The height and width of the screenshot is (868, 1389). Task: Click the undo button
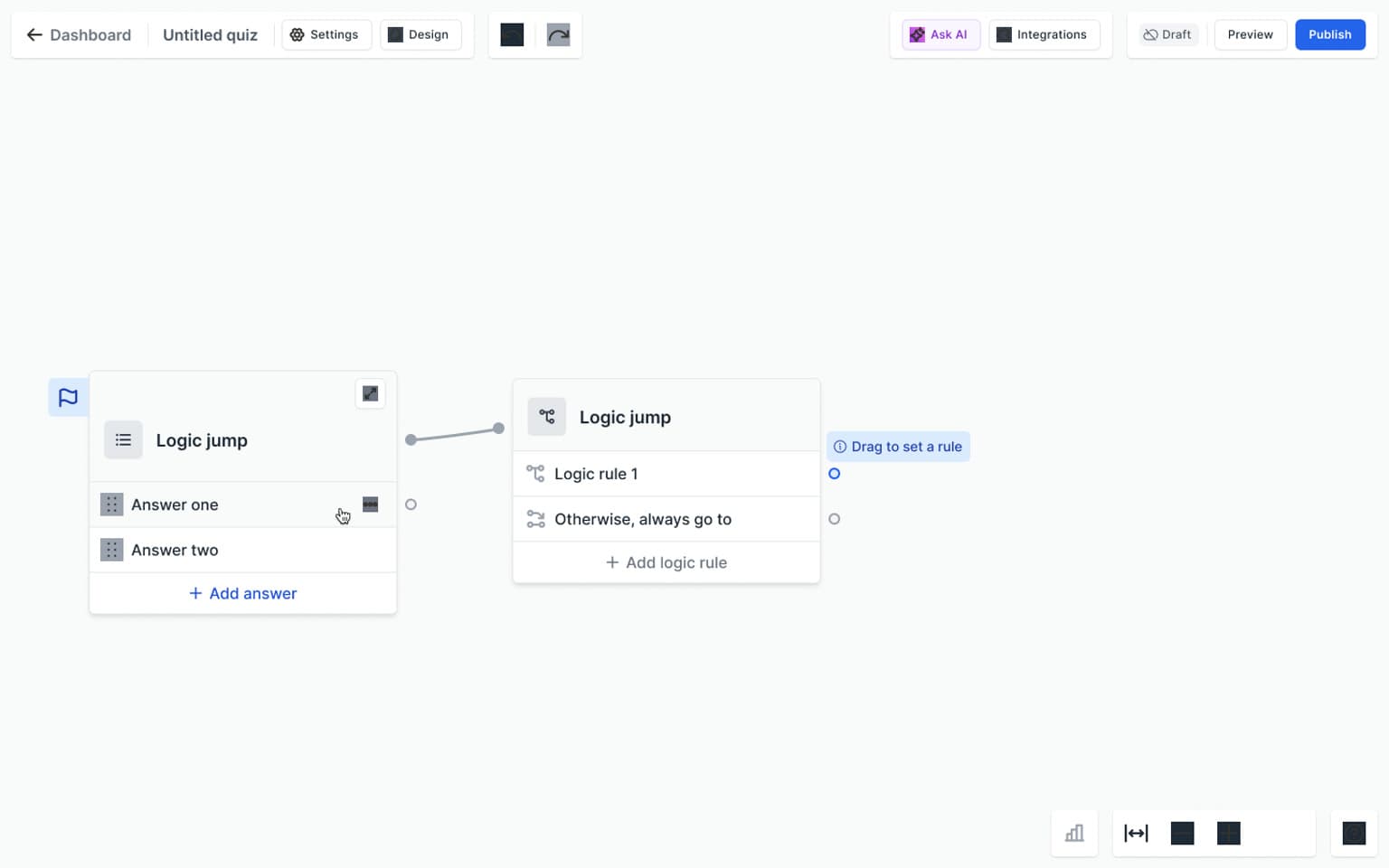coord(512,35)
